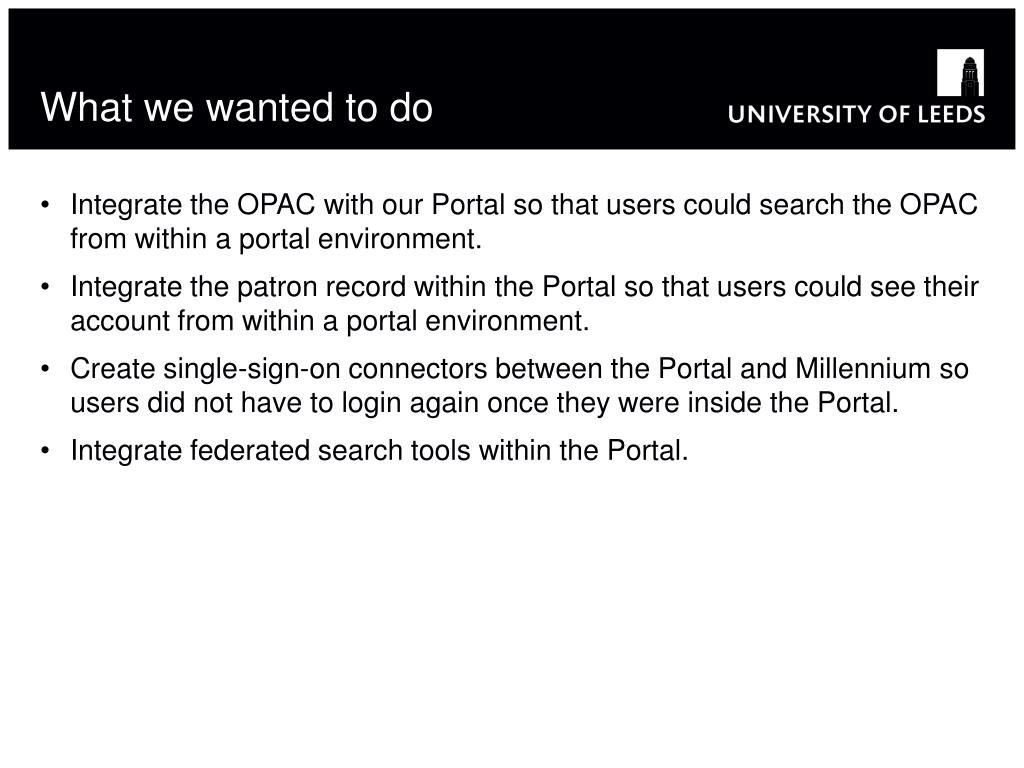Click the line 'account from within a portal environment.'
1024x768 pixels.
[x=330, y=321]
